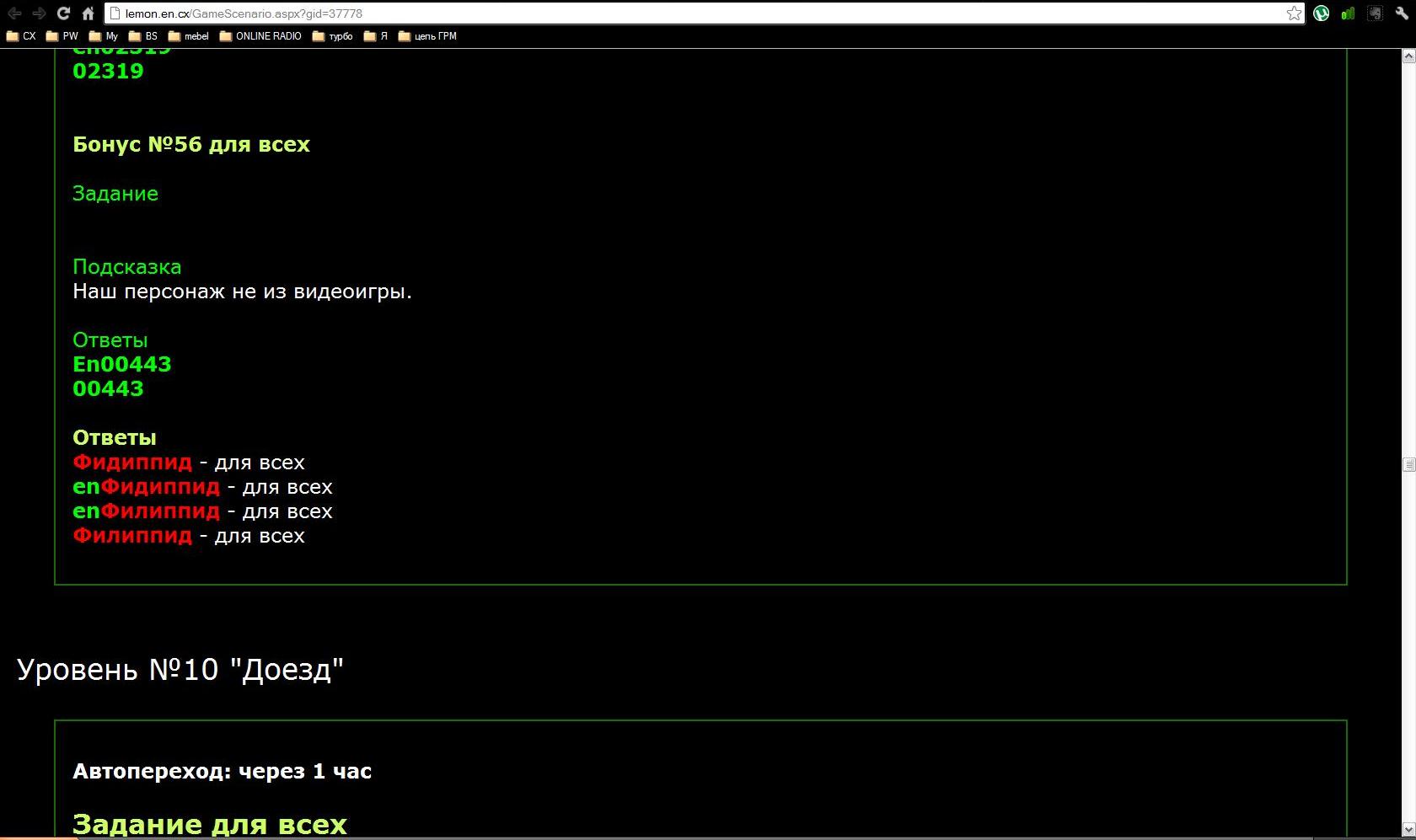Viewport: 1416px width, 840px height.
Task: Open the mebel bookmarks folder
Action: (x=189, y=36)
